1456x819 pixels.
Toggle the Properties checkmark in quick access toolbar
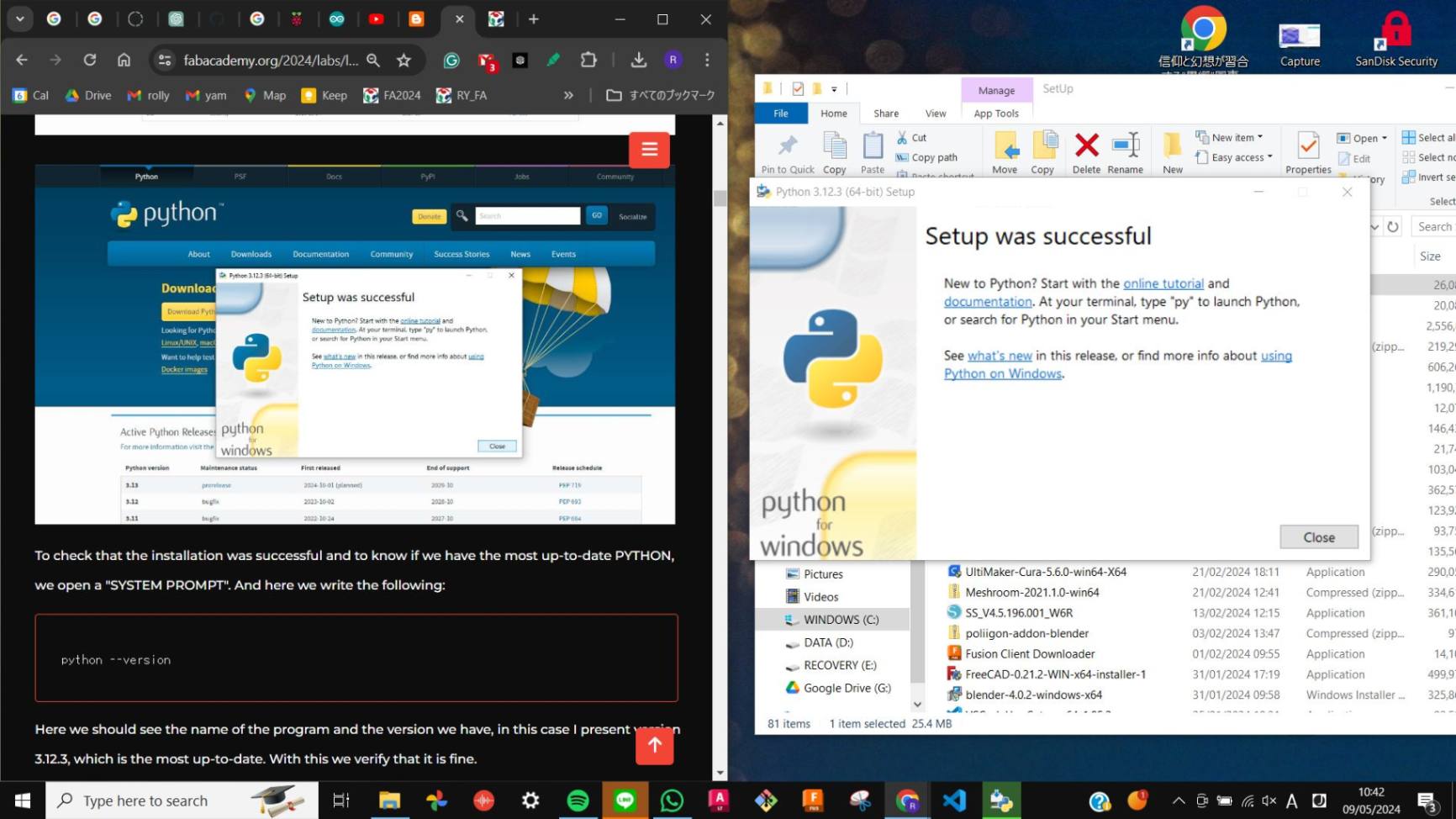(x=798, y=88)
